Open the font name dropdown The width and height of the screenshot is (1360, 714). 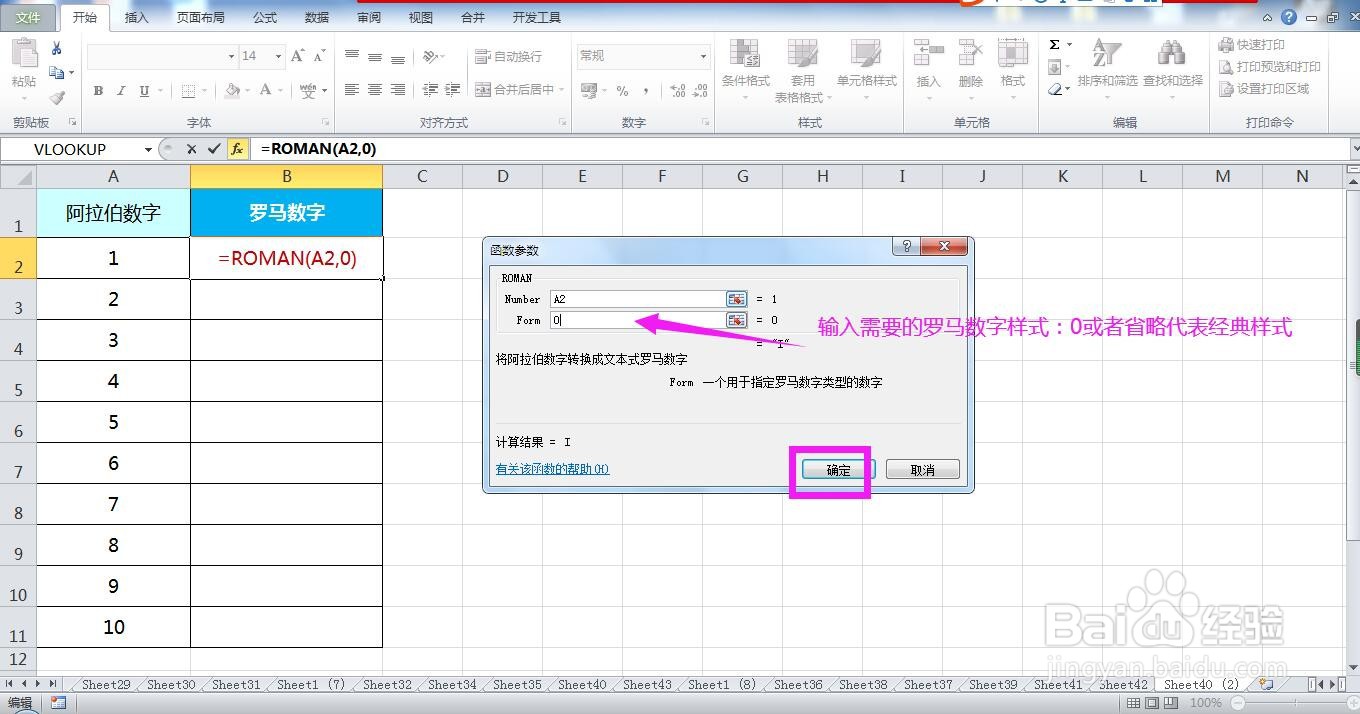[x=231, y=57]
